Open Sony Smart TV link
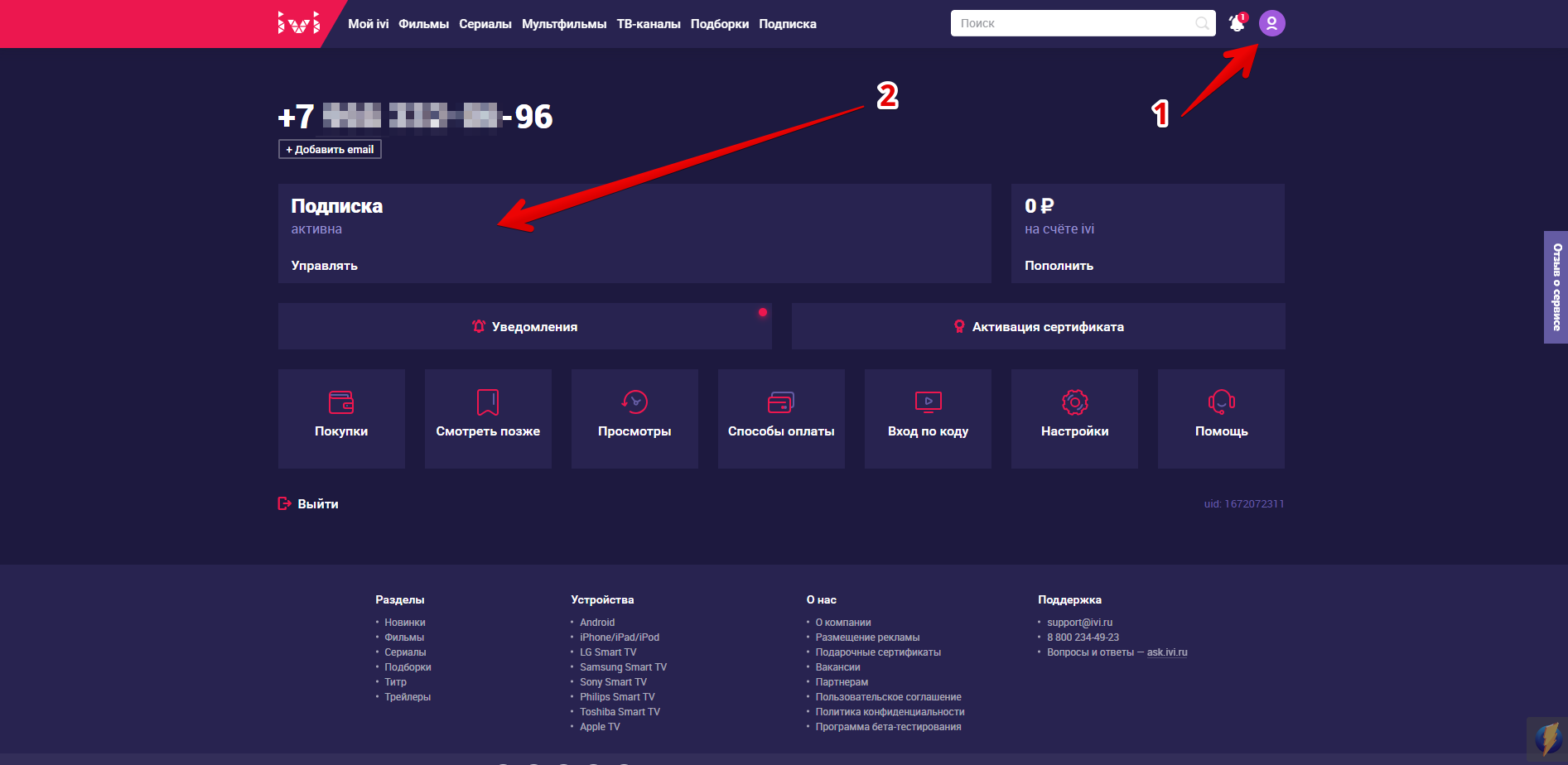 [x=613, y=682]
